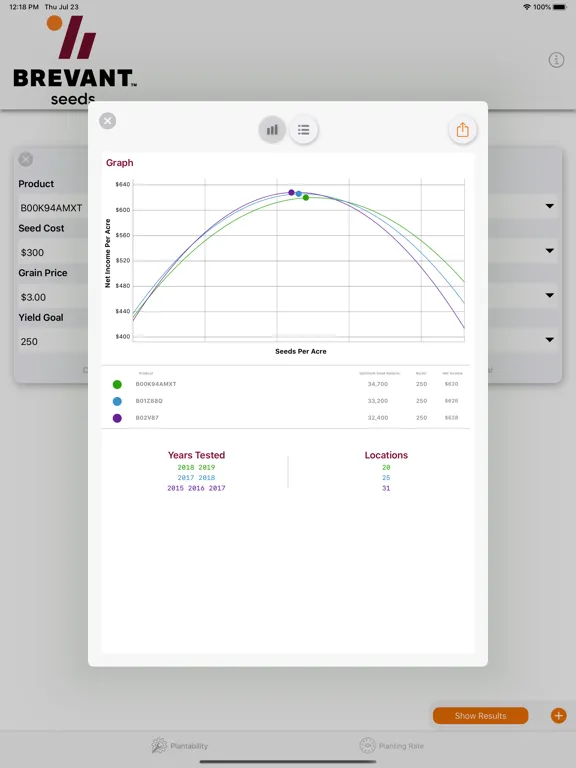
Task: Select the $3.00 grain price field
Action: (53, 297)
